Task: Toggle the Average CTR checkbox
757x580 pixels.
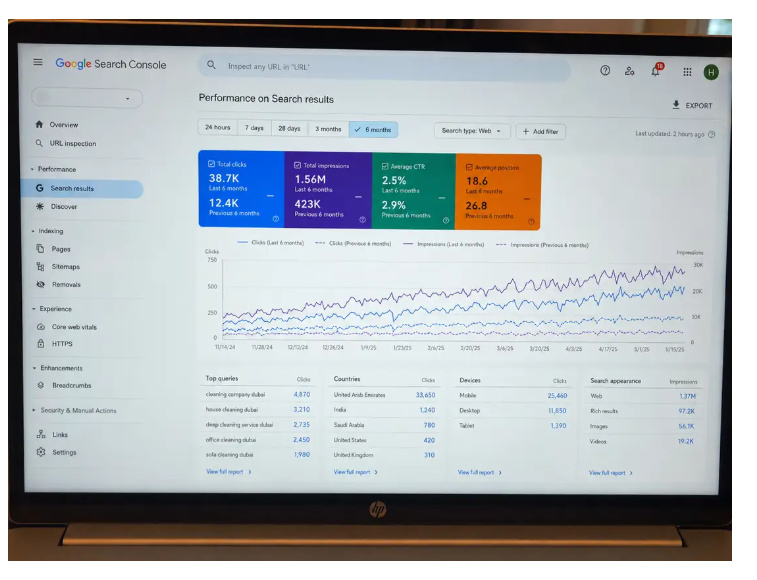Action: click(x=385, y=166)
